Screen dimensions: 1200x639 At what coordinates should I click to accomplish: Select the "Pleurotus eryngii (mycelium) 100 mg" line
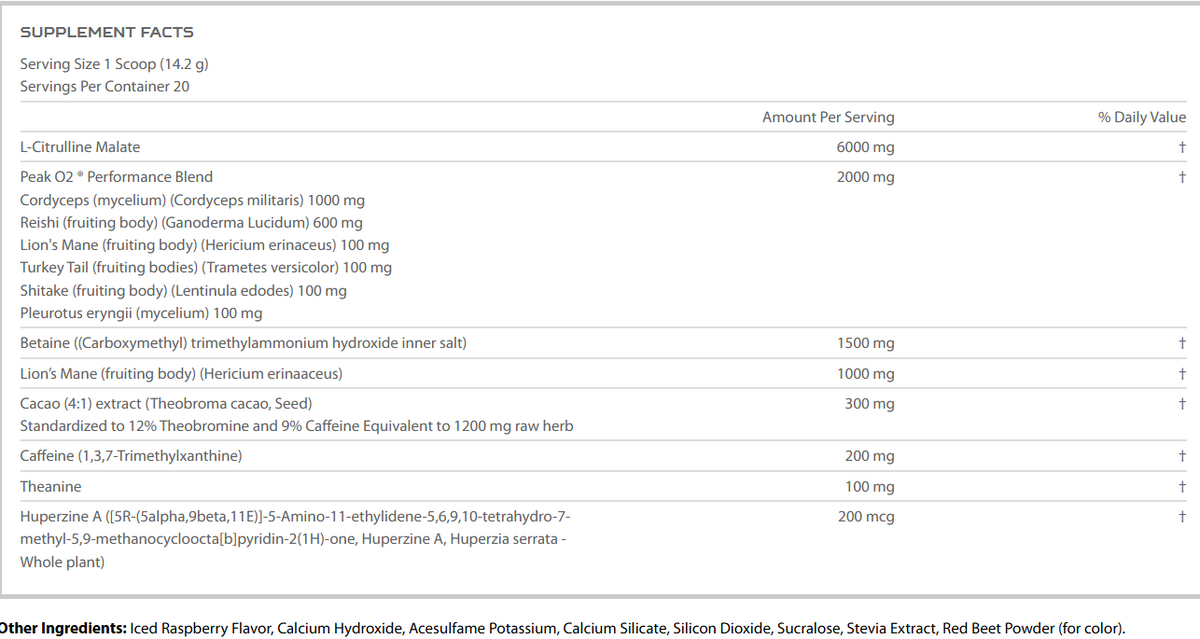(141, 313)
